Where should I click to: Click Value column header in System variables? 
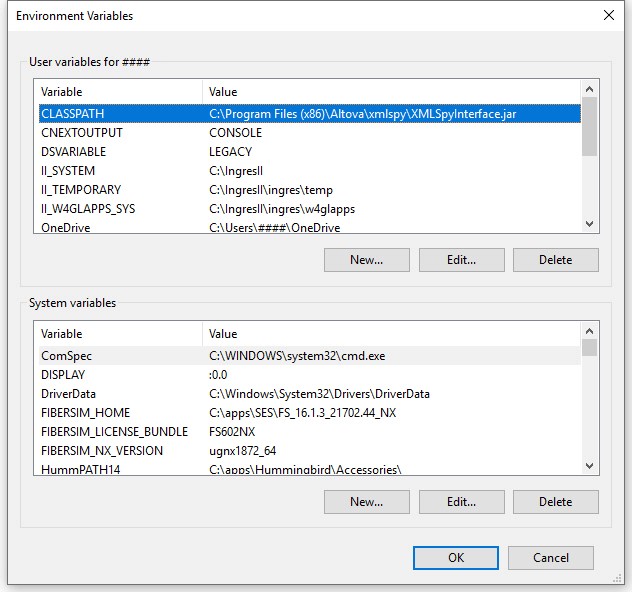pyautogui.click(x=390, y=334)
